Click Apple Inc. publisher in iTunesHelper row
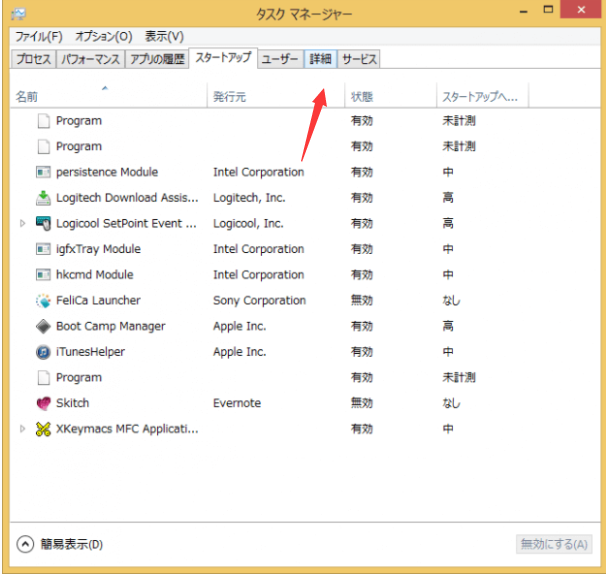 coord(240,352)
